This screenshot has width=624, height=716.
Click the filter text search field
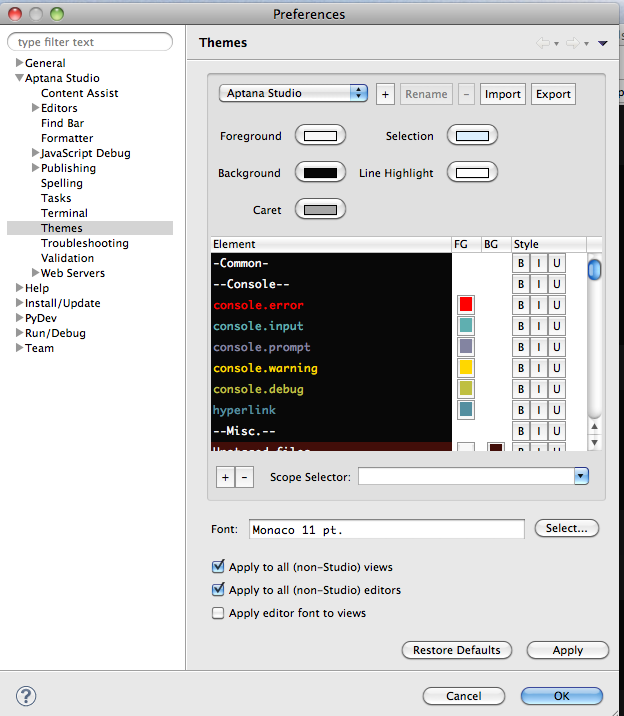pos(90,42)
